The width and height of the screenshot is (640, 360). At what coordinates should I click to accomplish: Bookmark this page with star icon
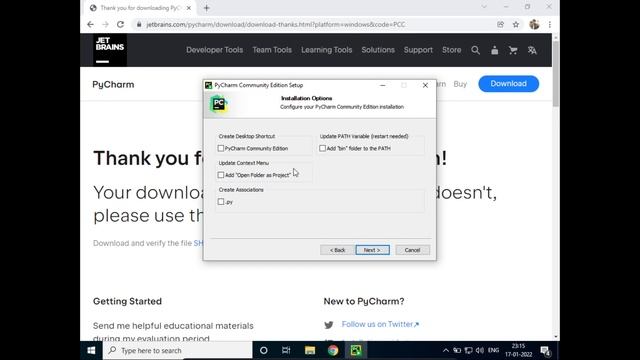[516, 24]
